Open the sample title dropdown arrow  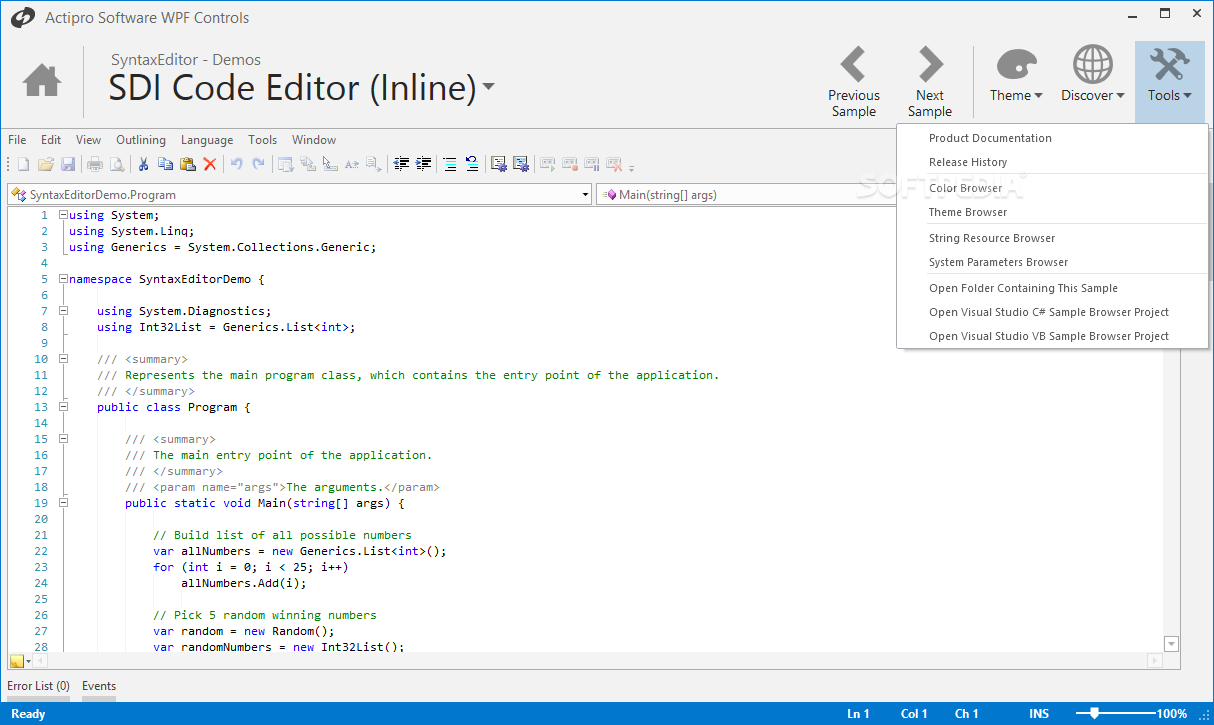tap(488, 86)
